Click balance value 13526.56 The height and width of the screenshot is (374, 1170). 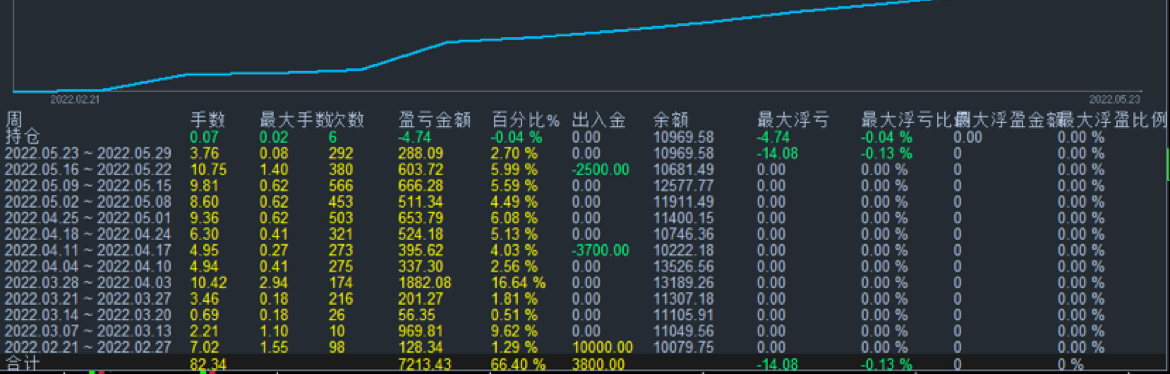(x=683, y=267)
